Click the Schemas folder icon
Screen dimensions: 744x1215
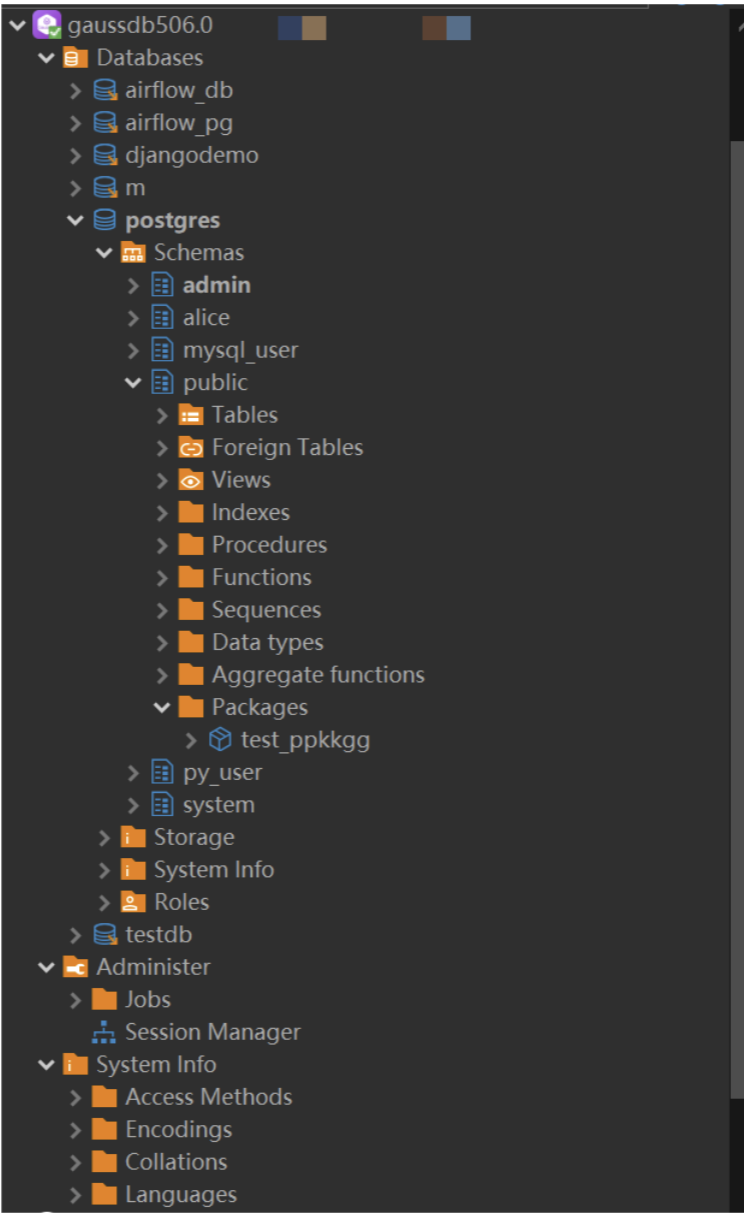133,252
